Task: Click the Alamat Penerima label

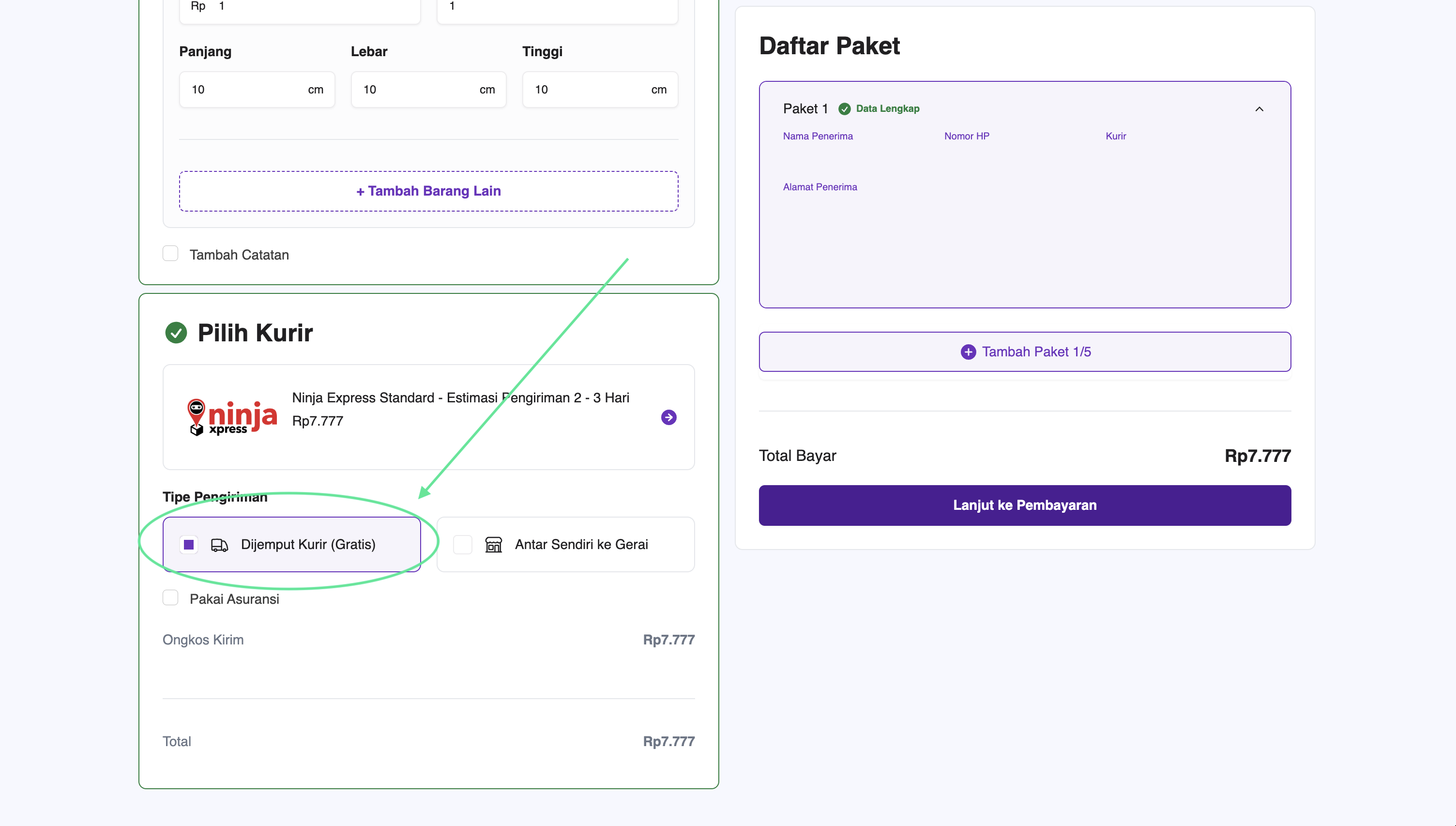Action: tap(820, 187)
